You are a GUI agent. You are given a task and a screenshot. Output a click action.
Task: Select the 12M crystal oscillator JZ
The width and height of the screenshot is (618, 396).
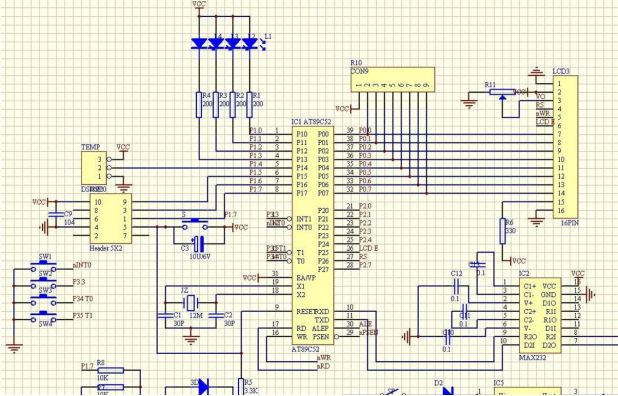pos(191,303)
